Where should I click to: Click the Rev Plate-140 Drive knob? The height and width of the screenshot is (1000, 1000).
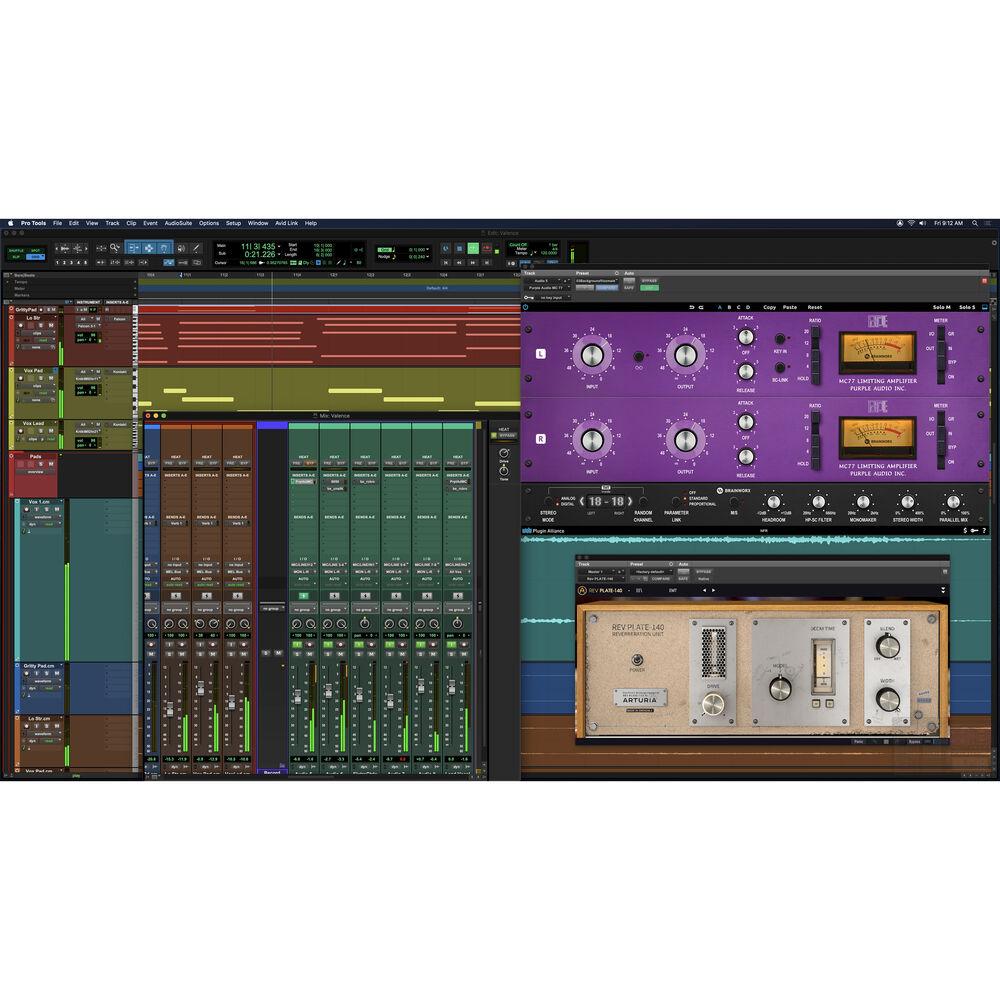713,704
